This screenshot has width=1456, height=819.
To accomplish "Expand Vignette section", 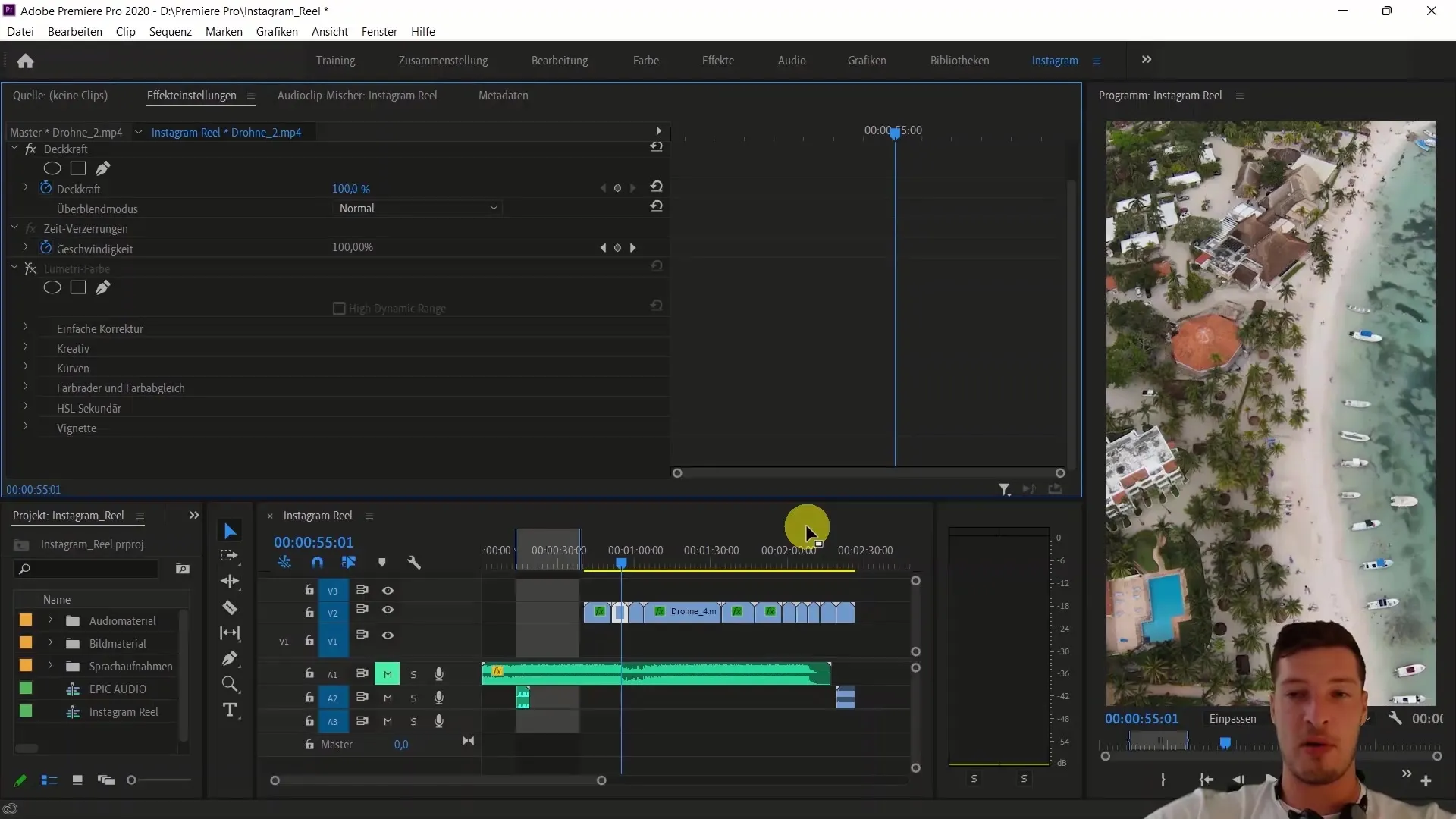I will point(26,427).
